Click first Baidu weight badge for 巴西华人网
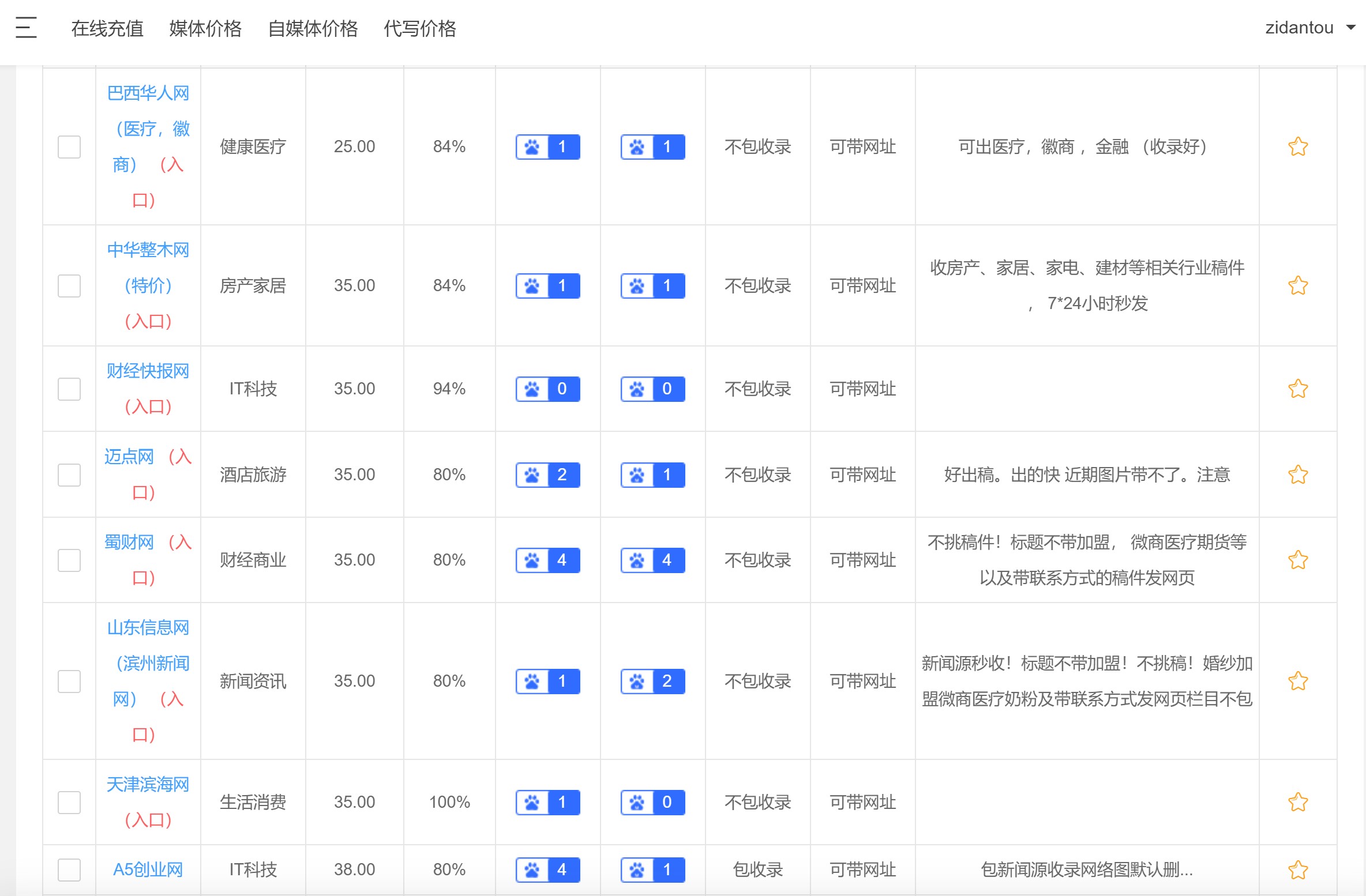Image resolution: width=1366 pixels, height=896 pixels. (x=547, y=146)
